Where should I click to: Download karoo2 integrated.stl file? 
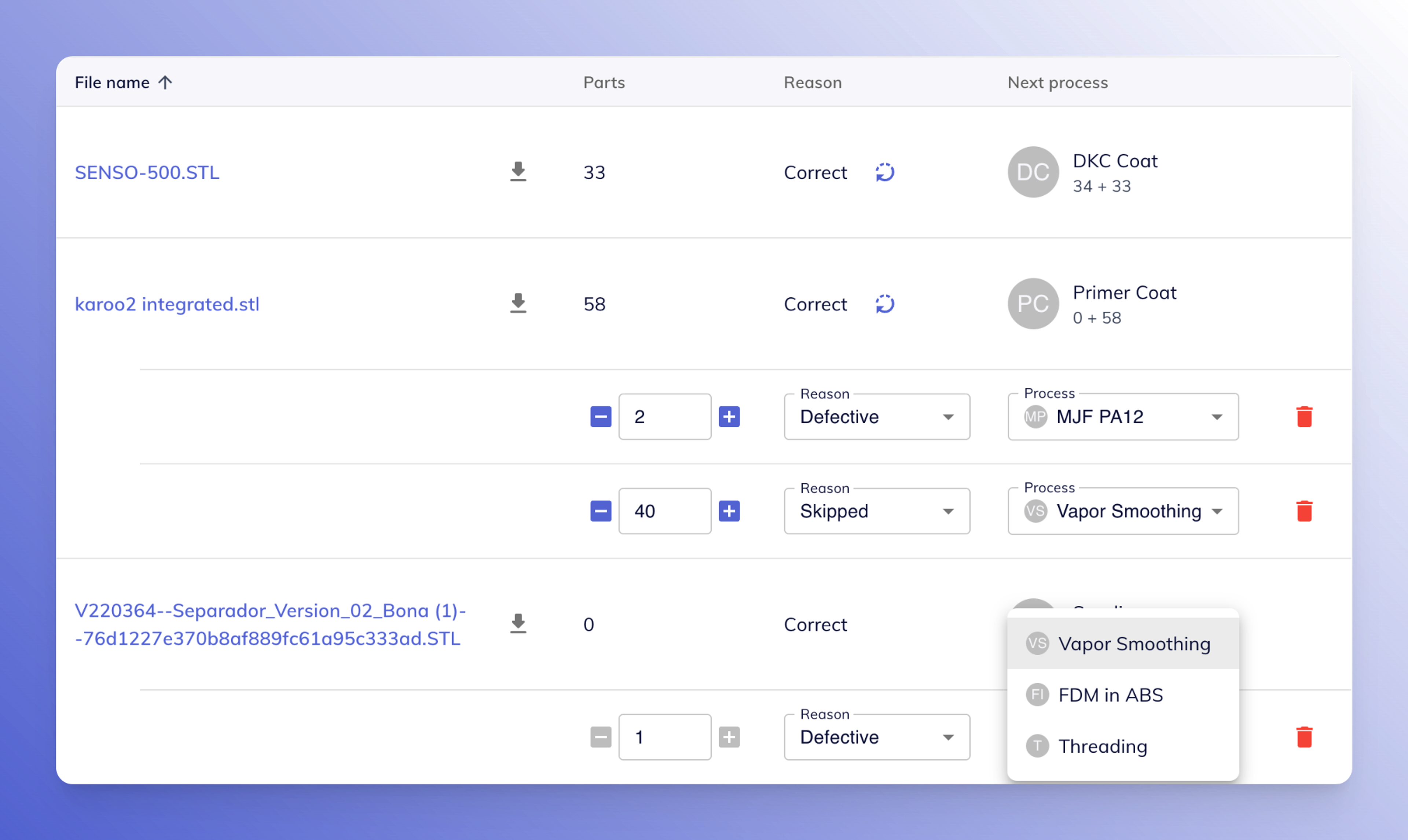click(518, 303)
